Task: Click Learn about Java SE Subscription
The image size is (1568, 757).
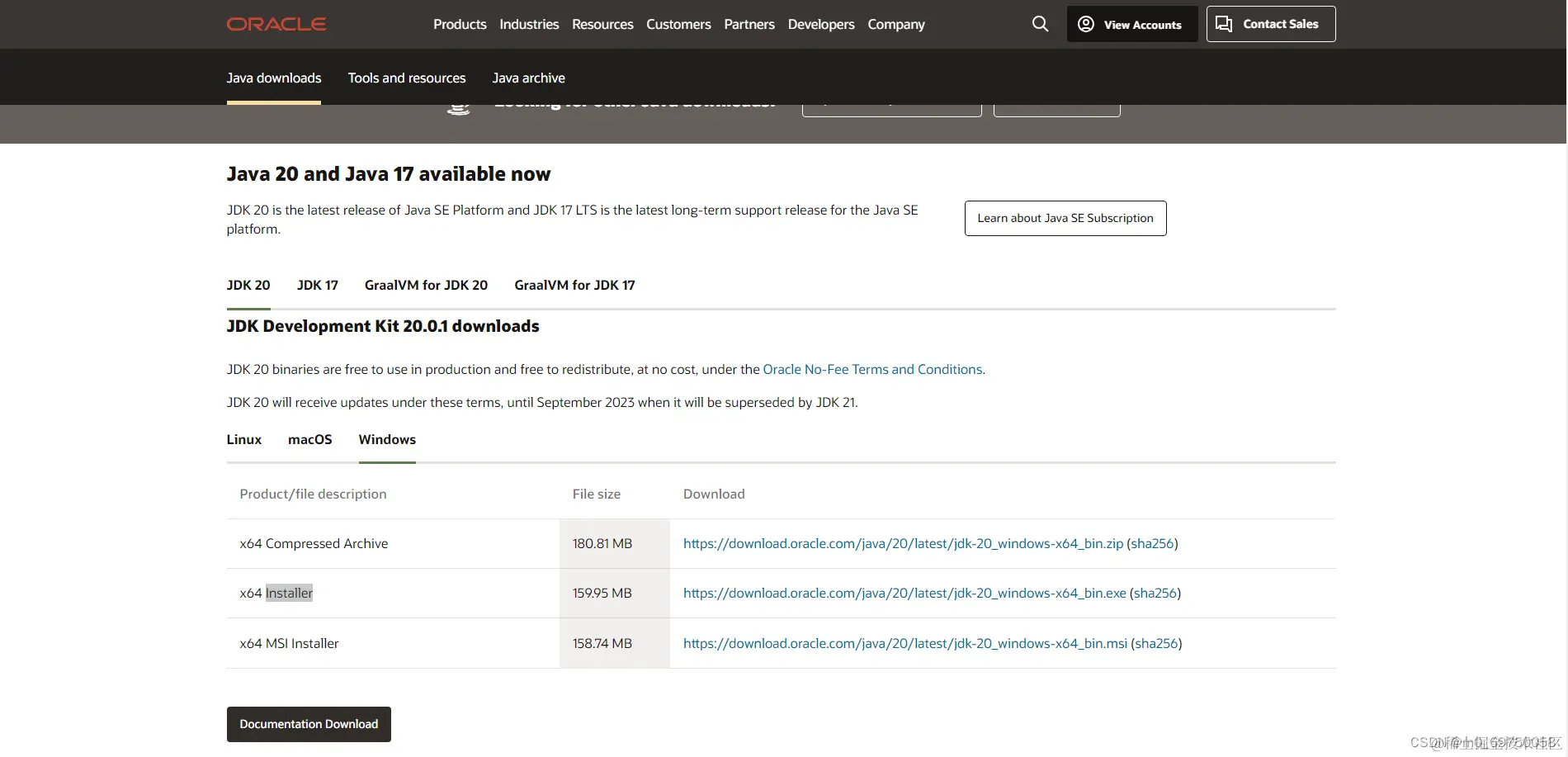Action: (1065, 218)
